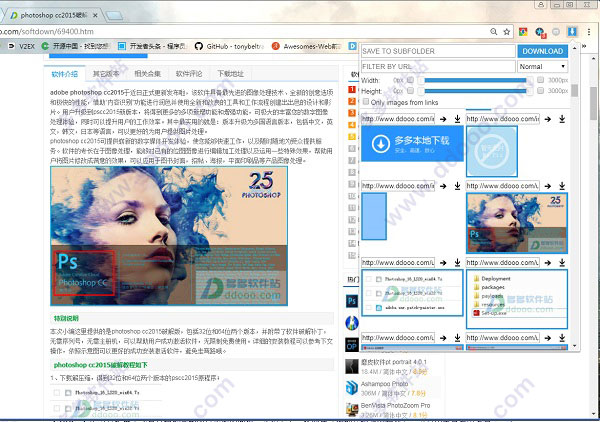Open the Normal filter mode dropdown

pyautogui.click(x=542, y=66)
